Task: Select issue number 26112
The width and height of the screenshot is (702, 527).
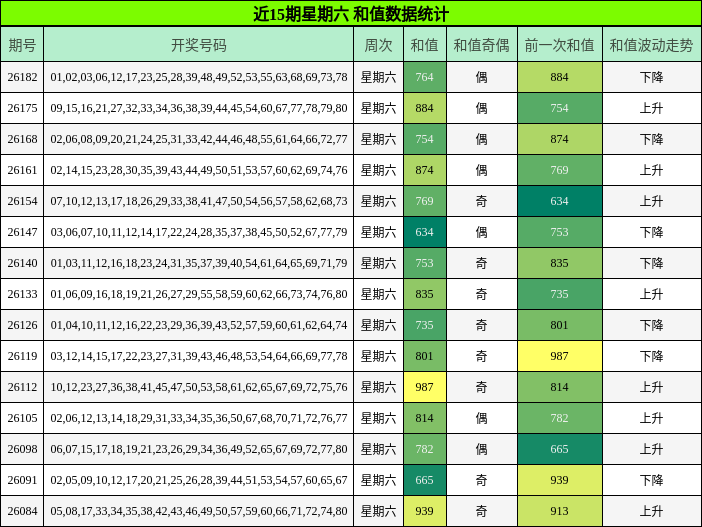Action: [x=22, y=387]
